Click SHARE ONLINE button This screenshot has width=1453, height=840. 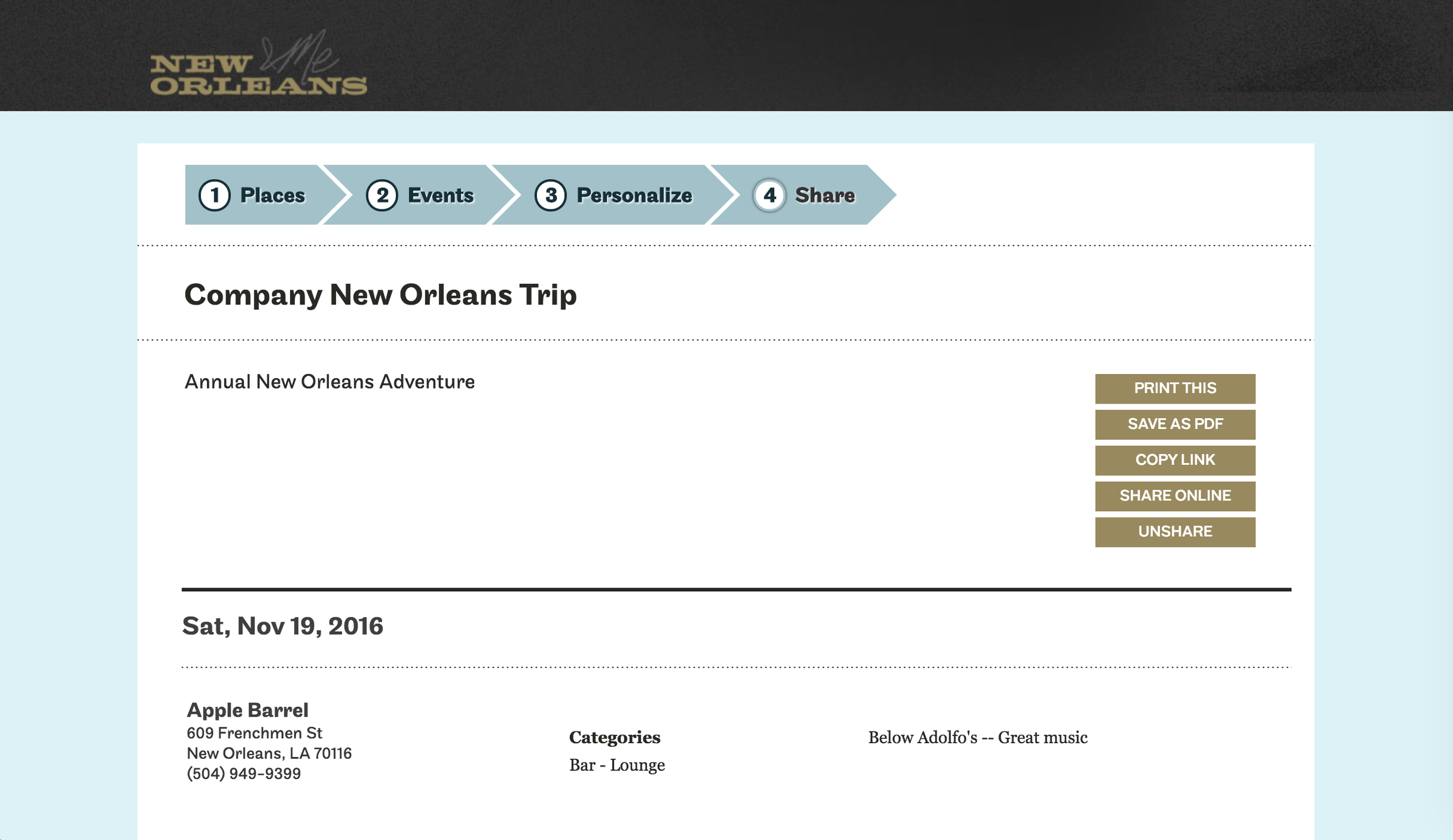pyautogui.click(x=1175, y=496)
